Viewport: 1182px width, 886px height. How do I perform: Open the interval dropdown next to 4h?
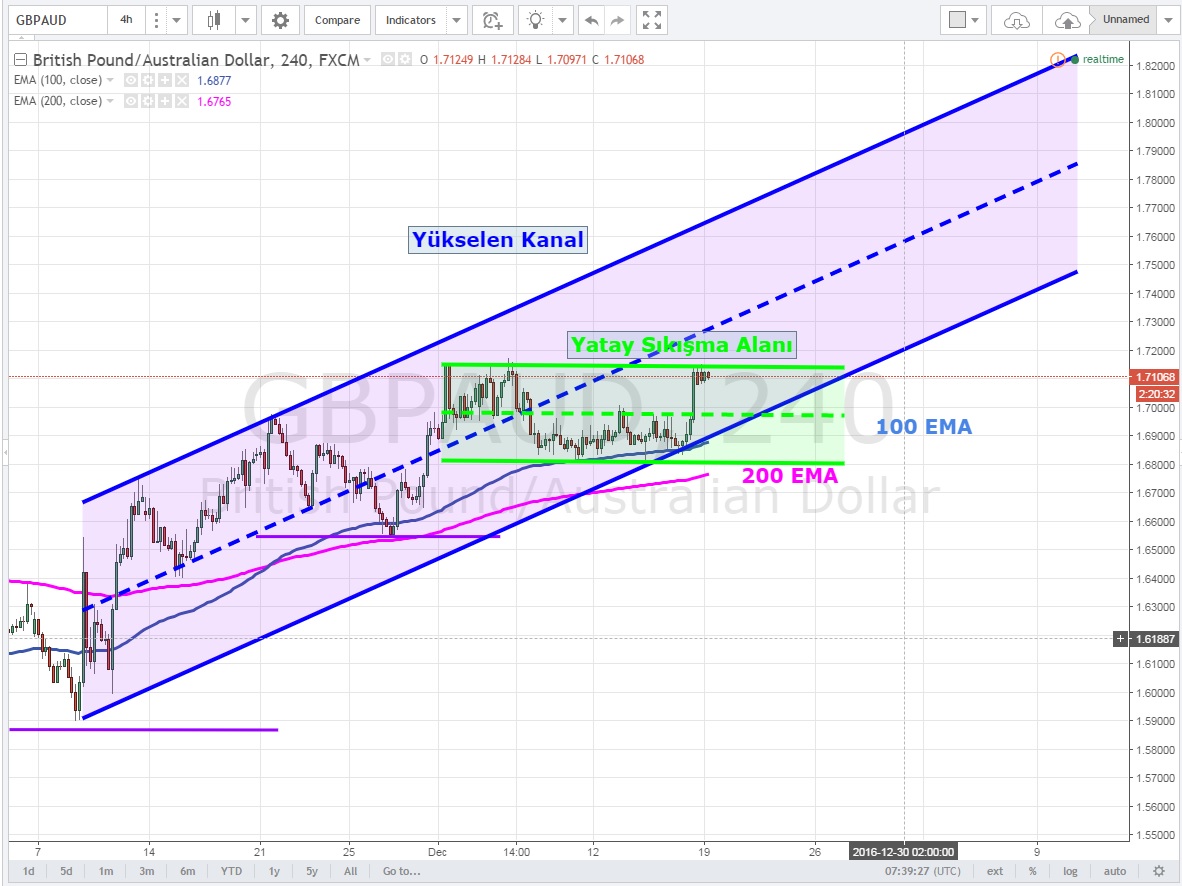(x=176, y=20)
